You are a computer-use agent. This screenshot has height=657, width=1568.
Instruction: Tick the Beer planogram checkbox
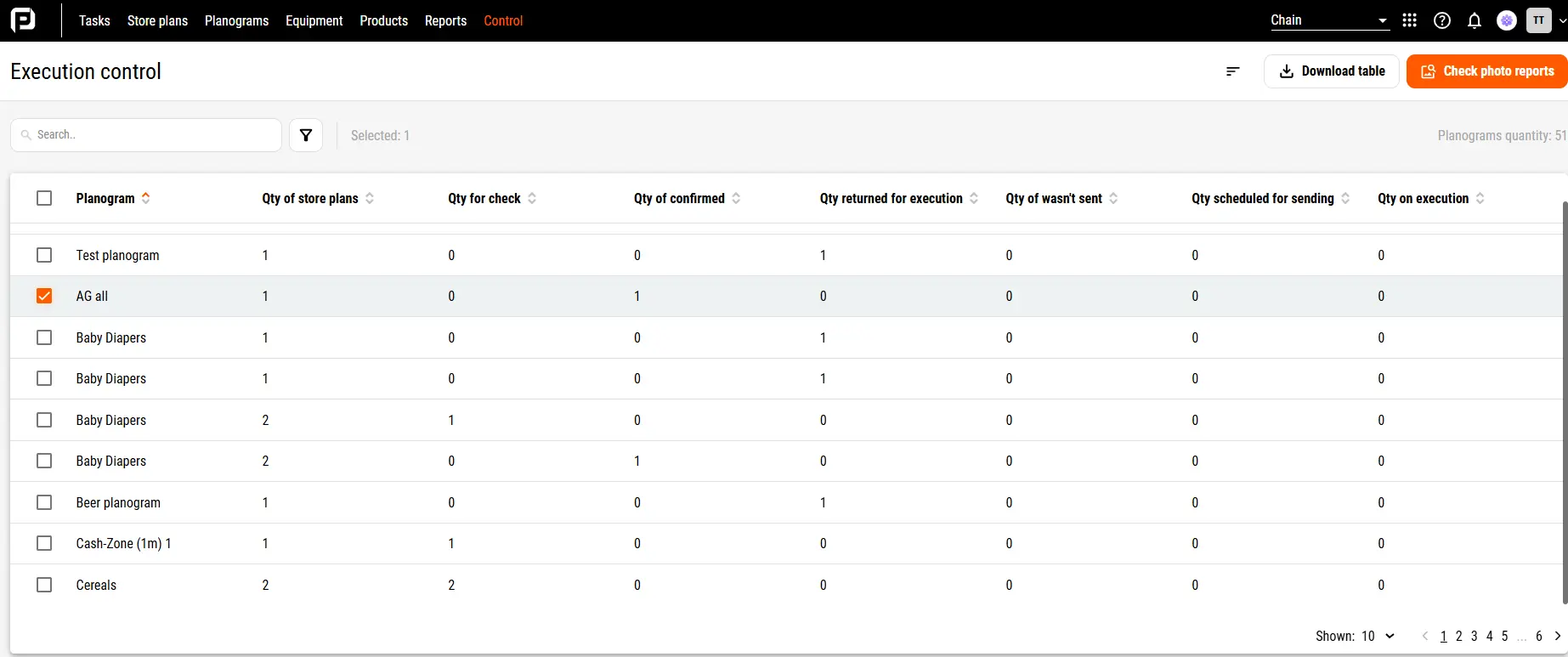pos(44,502)
